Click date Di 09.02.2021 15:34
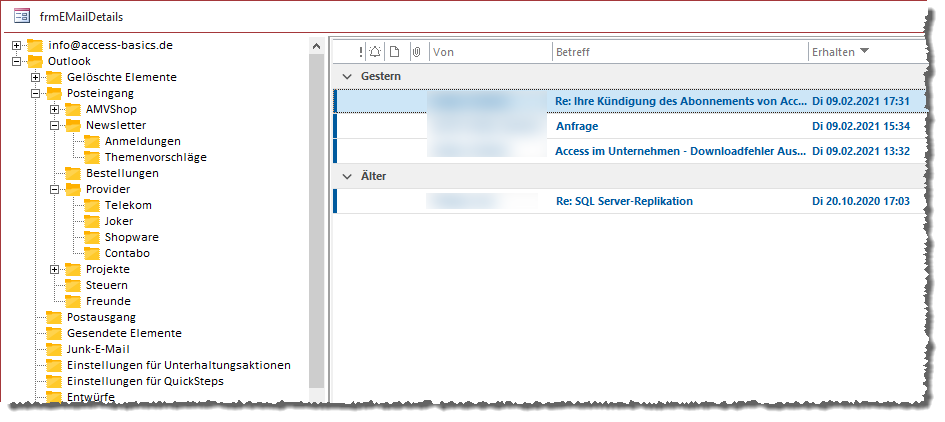 click(x=861, y=126)
